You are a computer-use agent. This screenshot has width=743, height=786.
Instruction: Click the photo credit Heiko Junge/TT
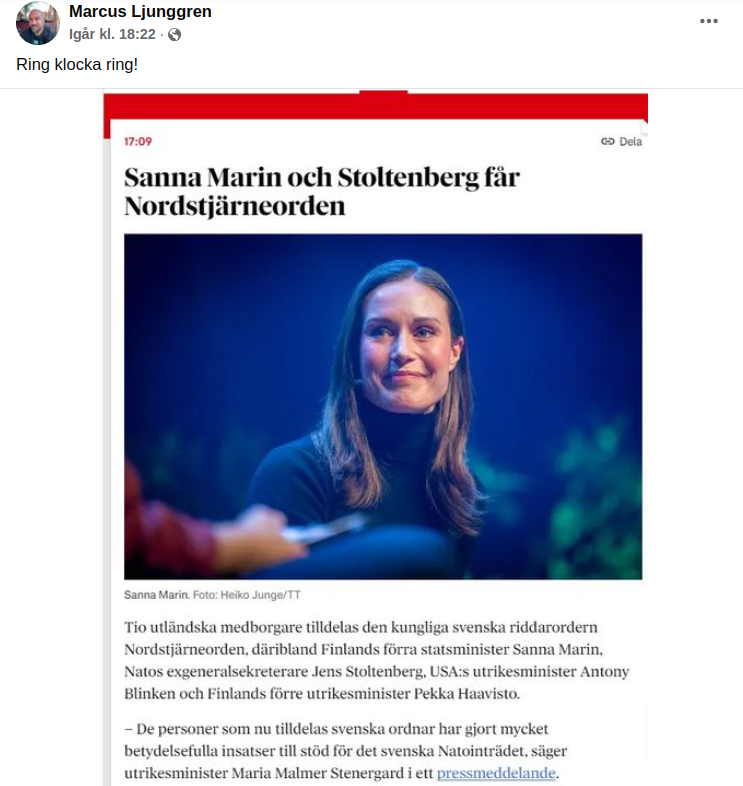point(264,595)
